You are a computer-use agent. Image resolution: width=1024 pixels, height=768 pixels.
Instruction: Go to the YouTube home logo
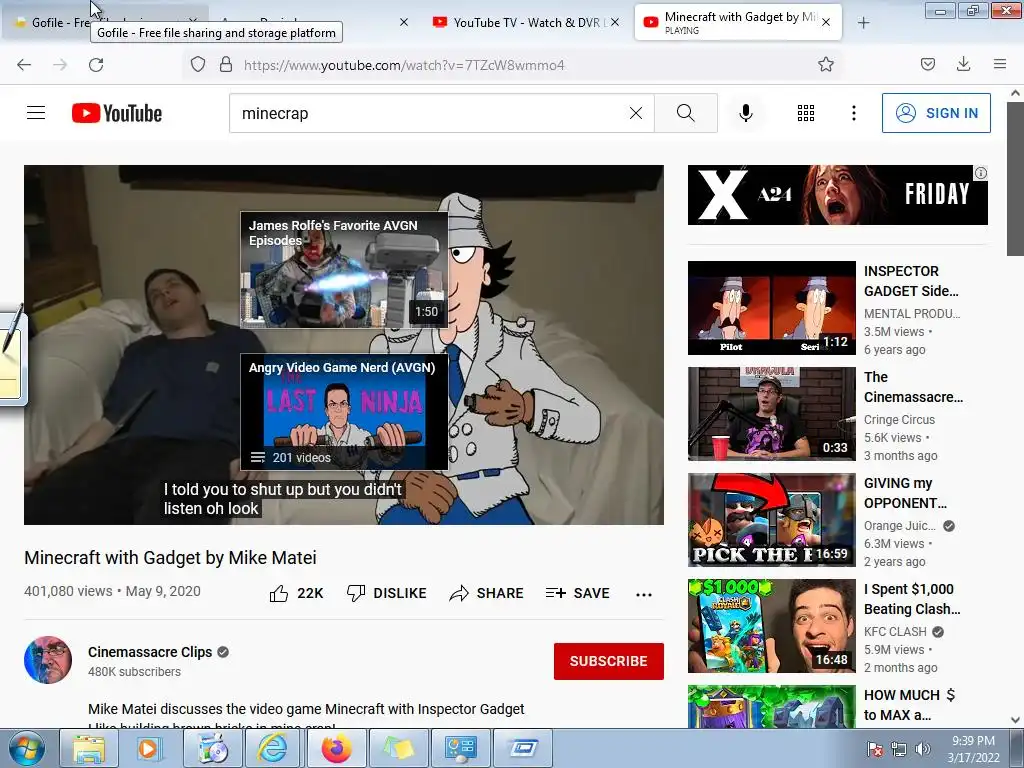(117, 113)
